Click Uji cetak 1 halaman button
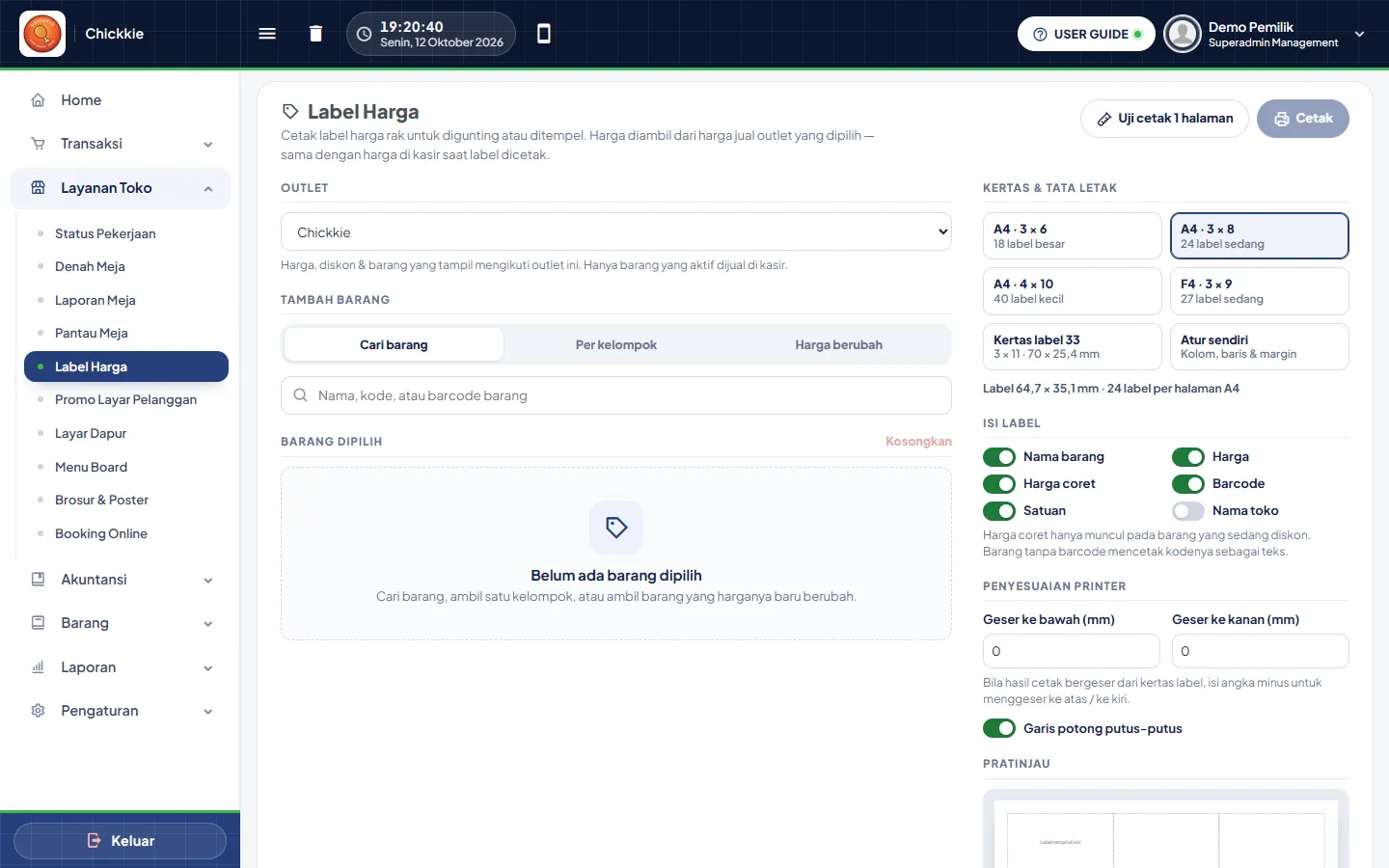Viewport: 1389px width, 868px height. click(1165, 119)
